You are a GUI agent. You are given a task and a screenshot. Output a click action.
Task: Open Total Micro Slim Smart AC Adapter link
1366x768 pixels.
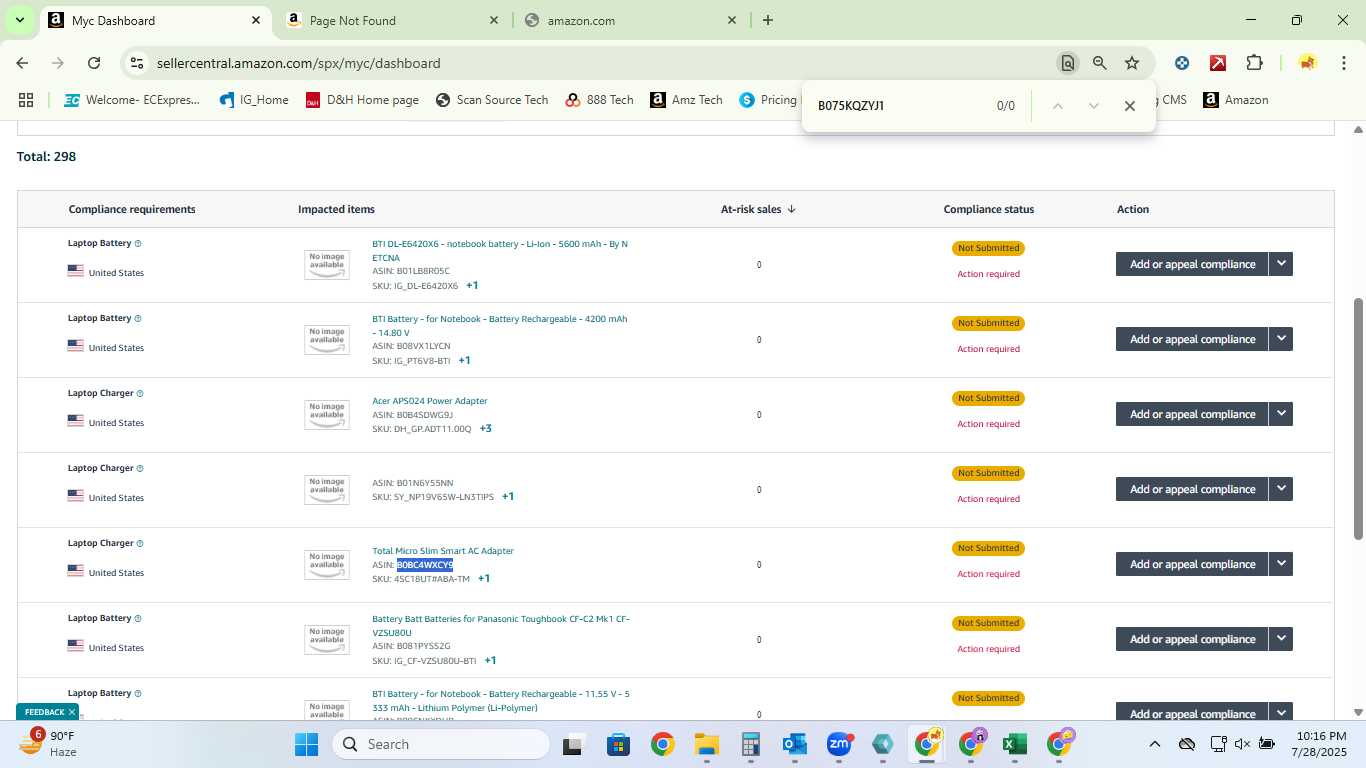(x=443, y=551)
